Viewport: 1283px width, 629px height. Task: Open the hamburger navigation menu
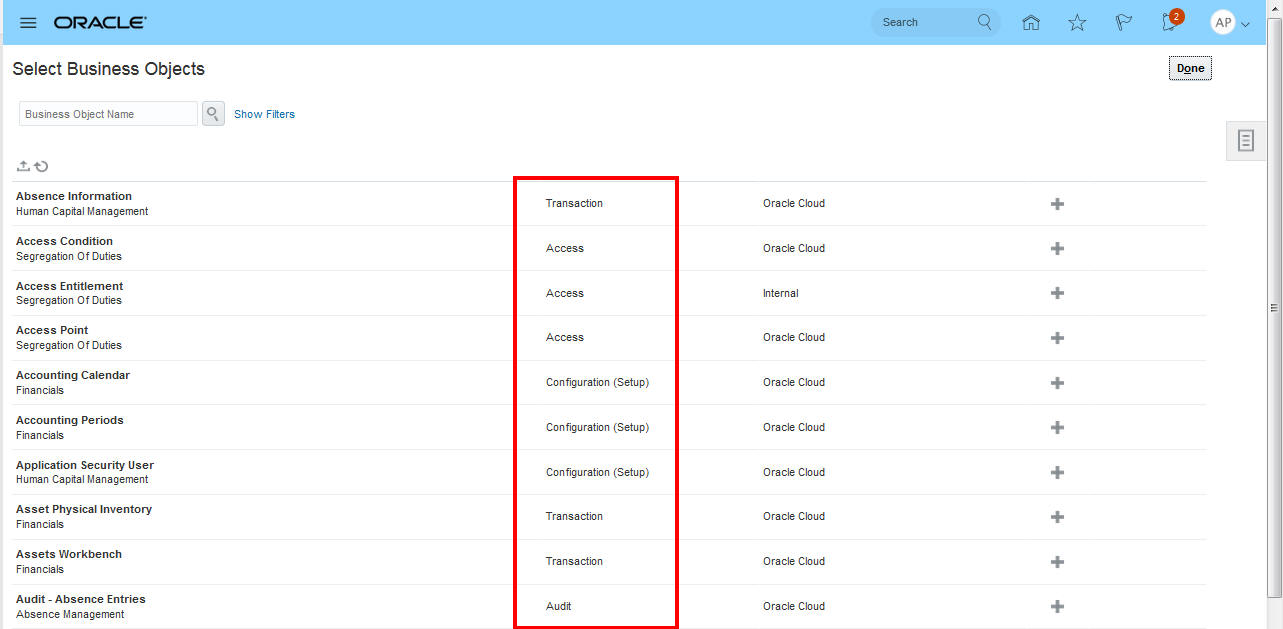(28, 22)
